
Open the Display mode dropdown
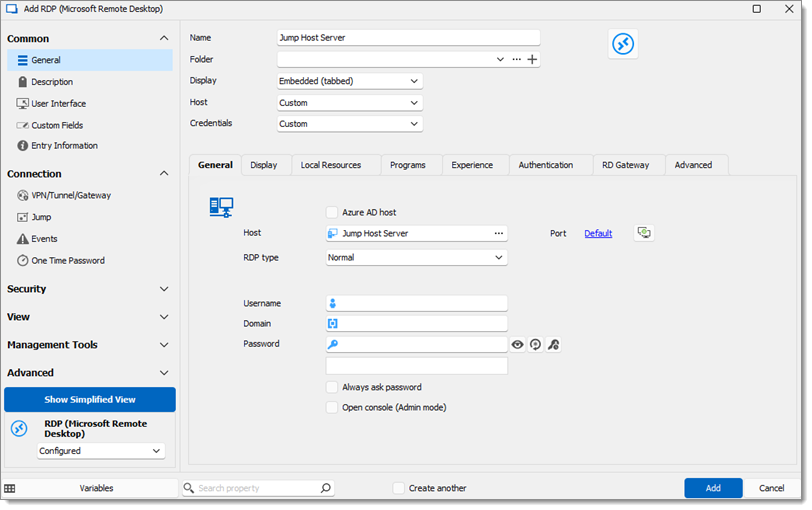pos(350,81)
